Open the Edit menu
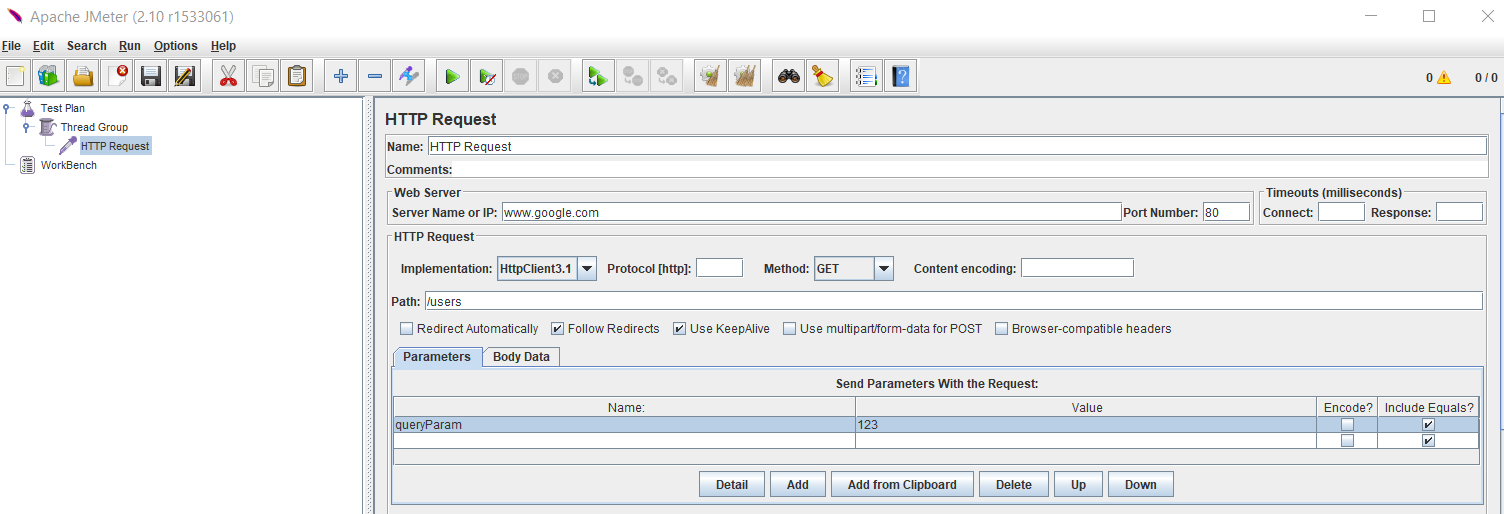The image size is (1504, 514). pyautogui.click(x=43, y=46)
